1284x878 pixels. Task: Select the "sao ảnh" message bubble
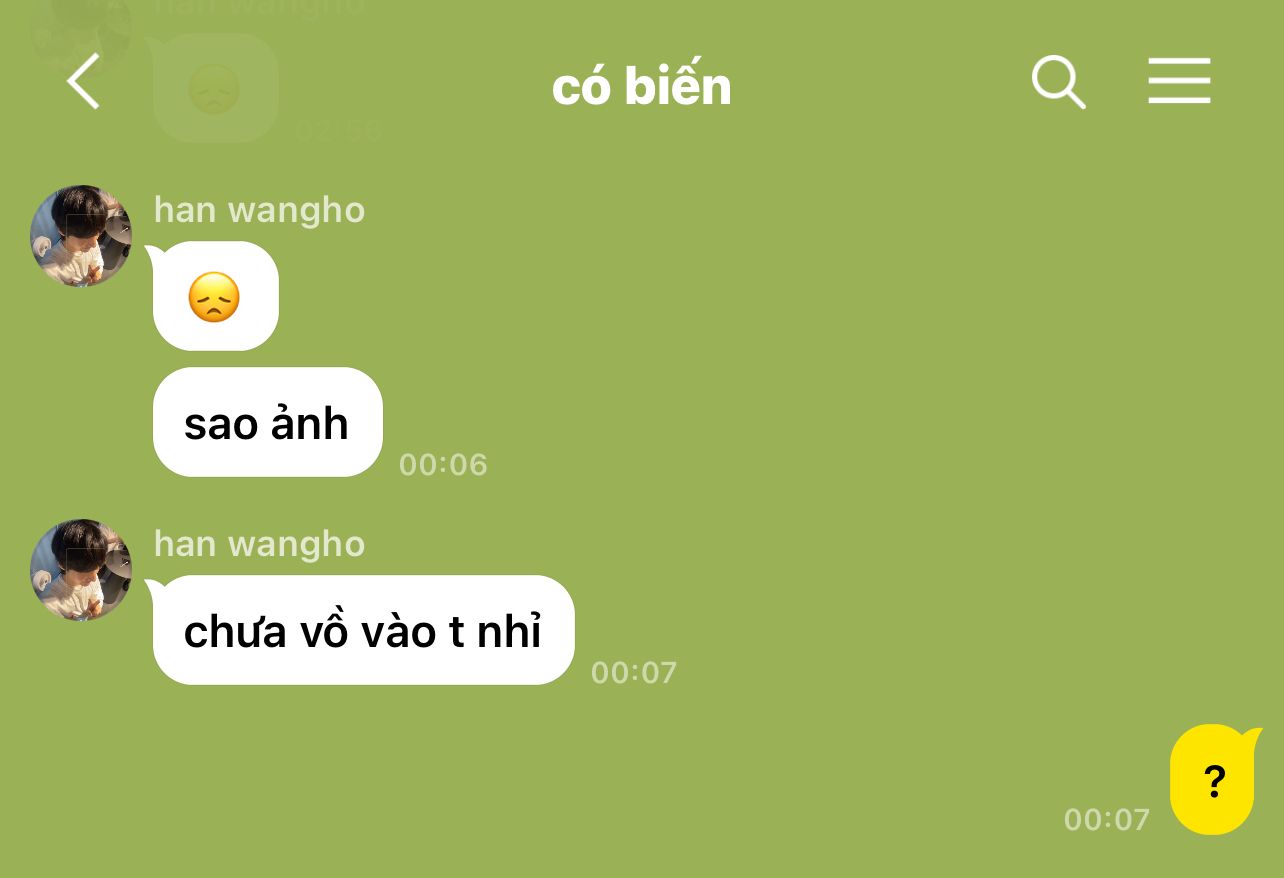(267, 422)
